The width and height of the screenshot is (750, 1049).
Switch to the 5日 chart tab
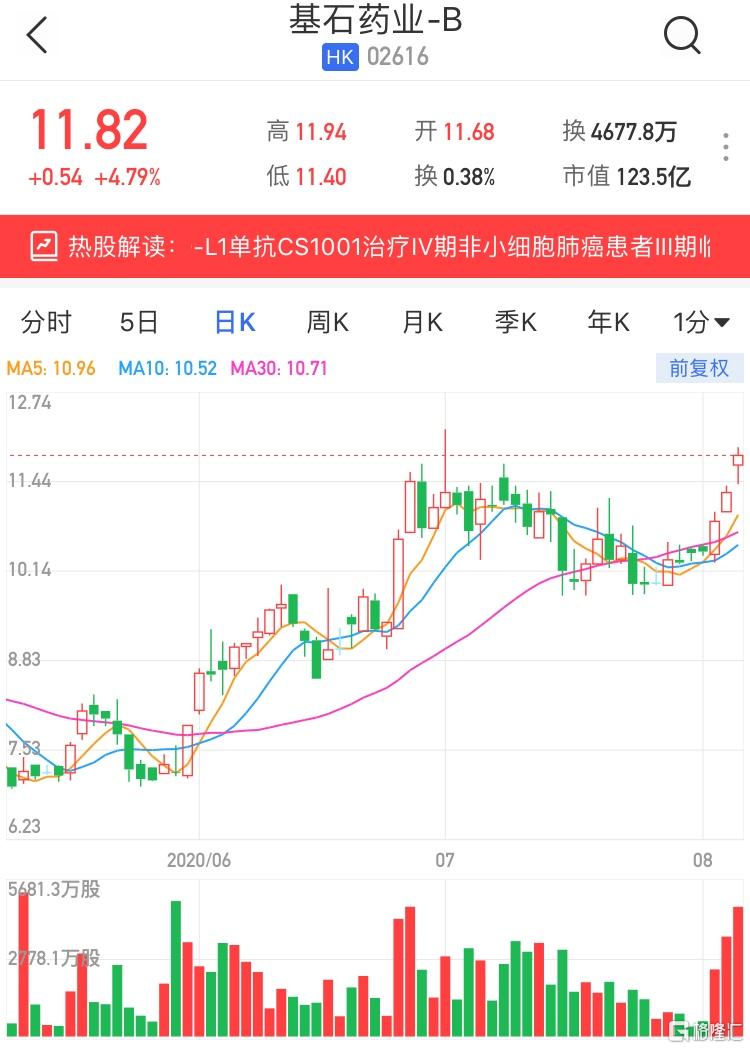[139, 322]
